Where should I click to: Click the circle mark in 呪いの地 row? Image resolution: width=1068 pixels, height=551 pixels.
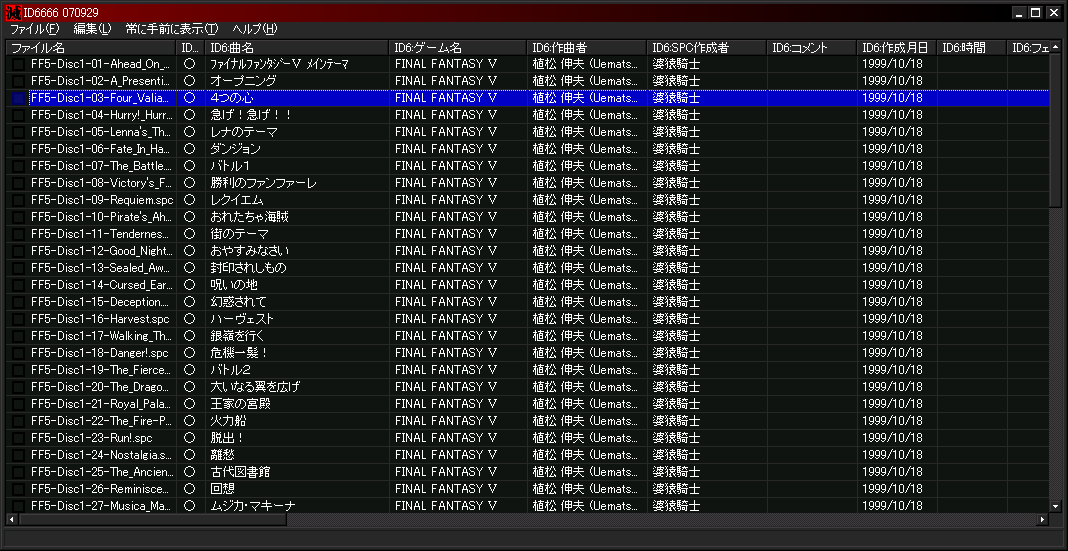(x=190, y=285)
